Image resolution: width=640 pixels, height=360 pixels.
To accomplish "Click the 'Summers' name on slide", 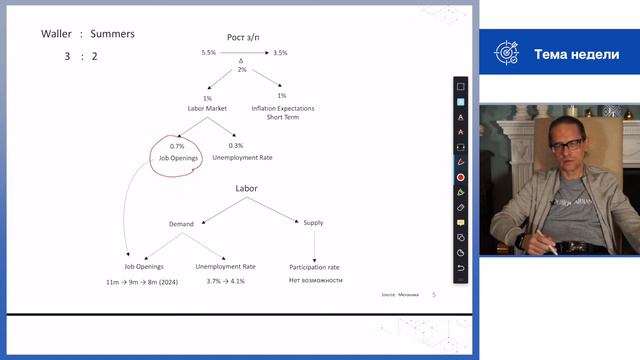I will (112, 34).
